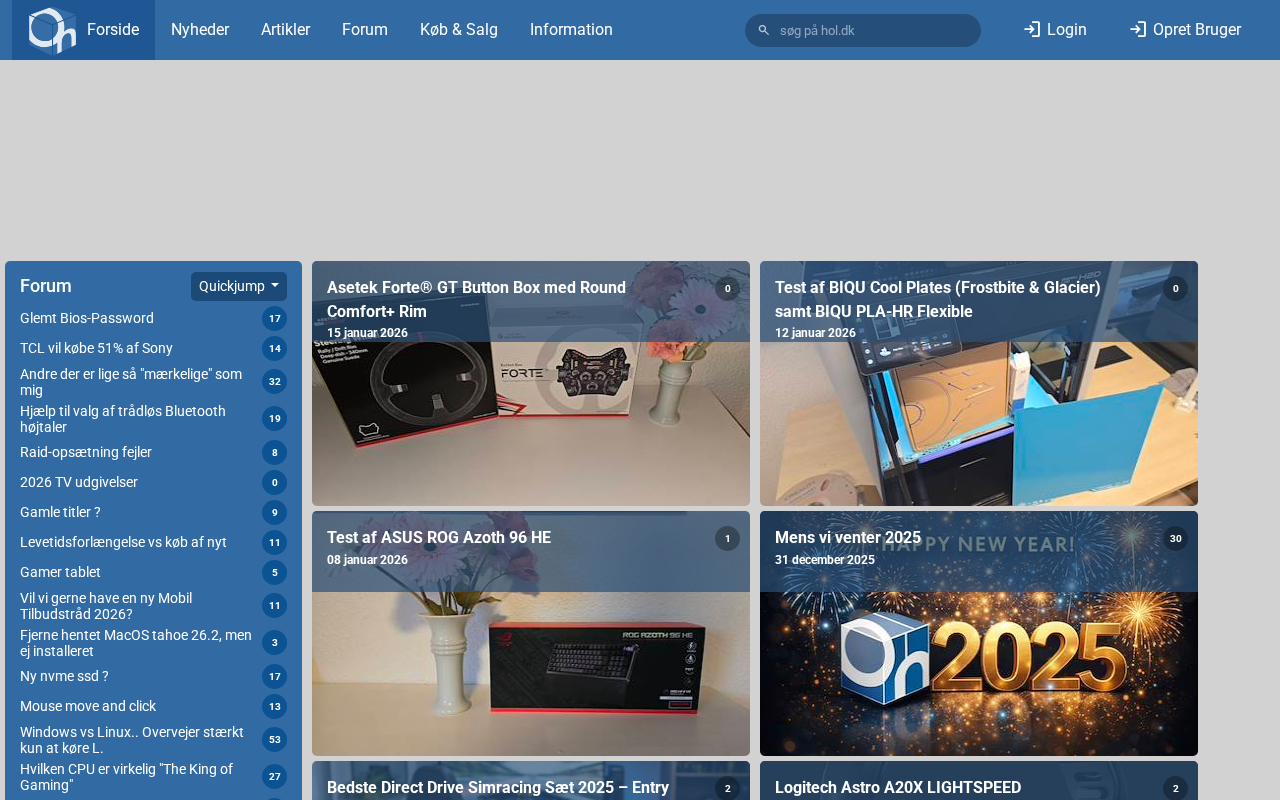The image size is (1280, 800).
Task: Click the hol.dk cube logo icon
Action: pyautogui.click(x=52, y=30)
